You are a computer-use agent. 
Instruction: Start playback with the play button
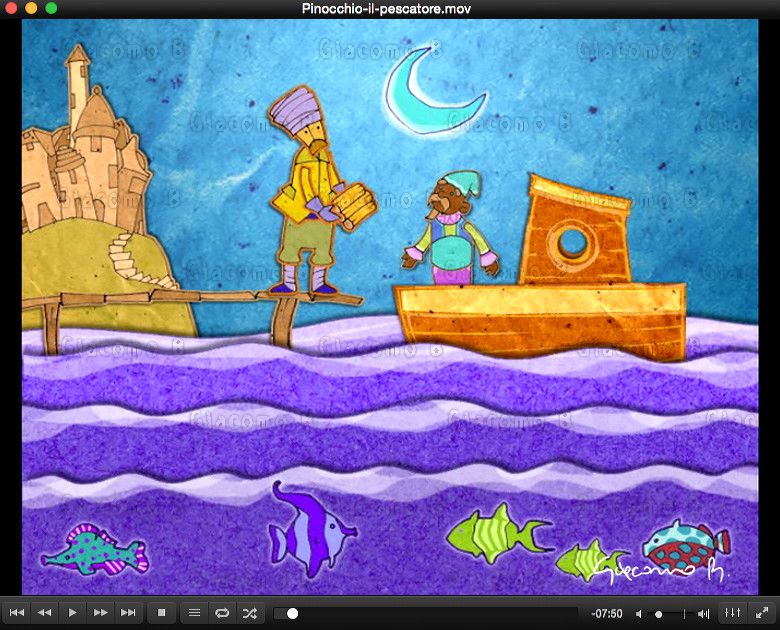[72, 613]
